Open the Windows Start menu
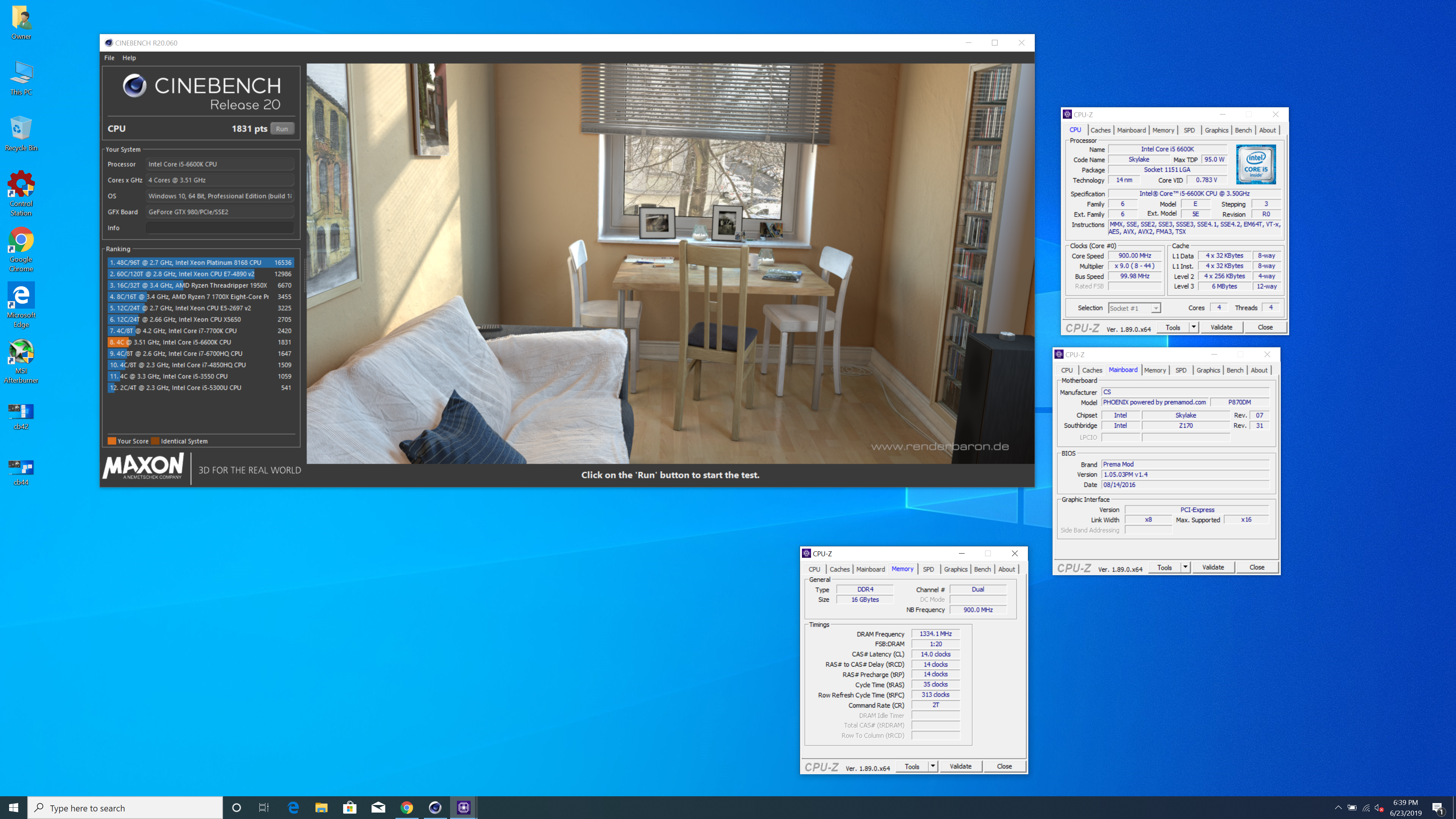 pos(14,808)
